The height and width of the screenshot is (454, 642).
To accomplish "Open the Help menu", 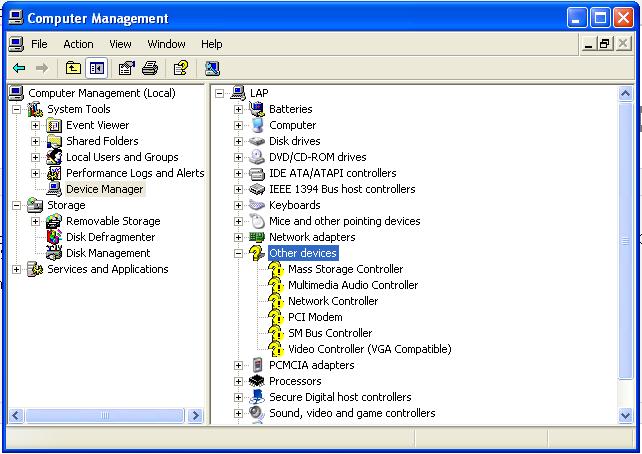I will point(212,44).
